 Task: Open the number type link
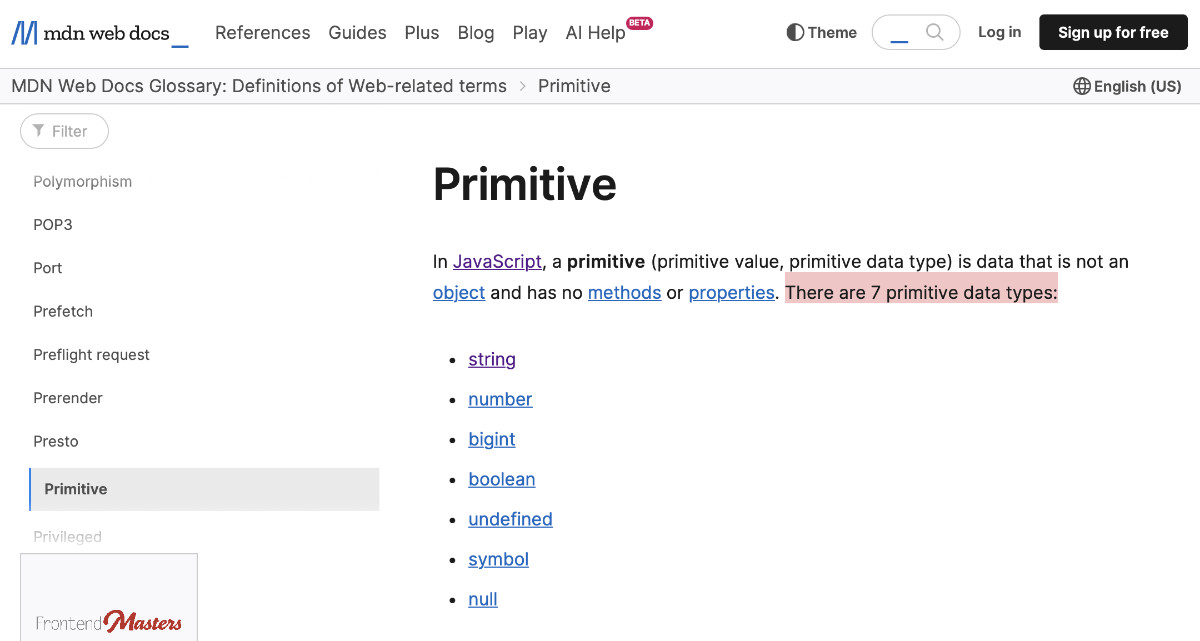pos(500,399)
